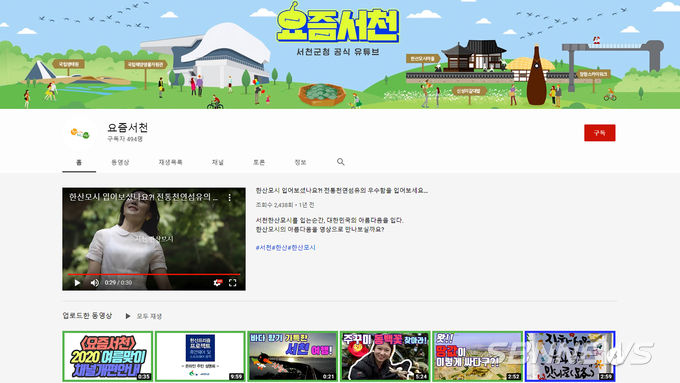Click the 요즘서천 banner title logo
Viewport: 680px width, 383px height.
337,23
